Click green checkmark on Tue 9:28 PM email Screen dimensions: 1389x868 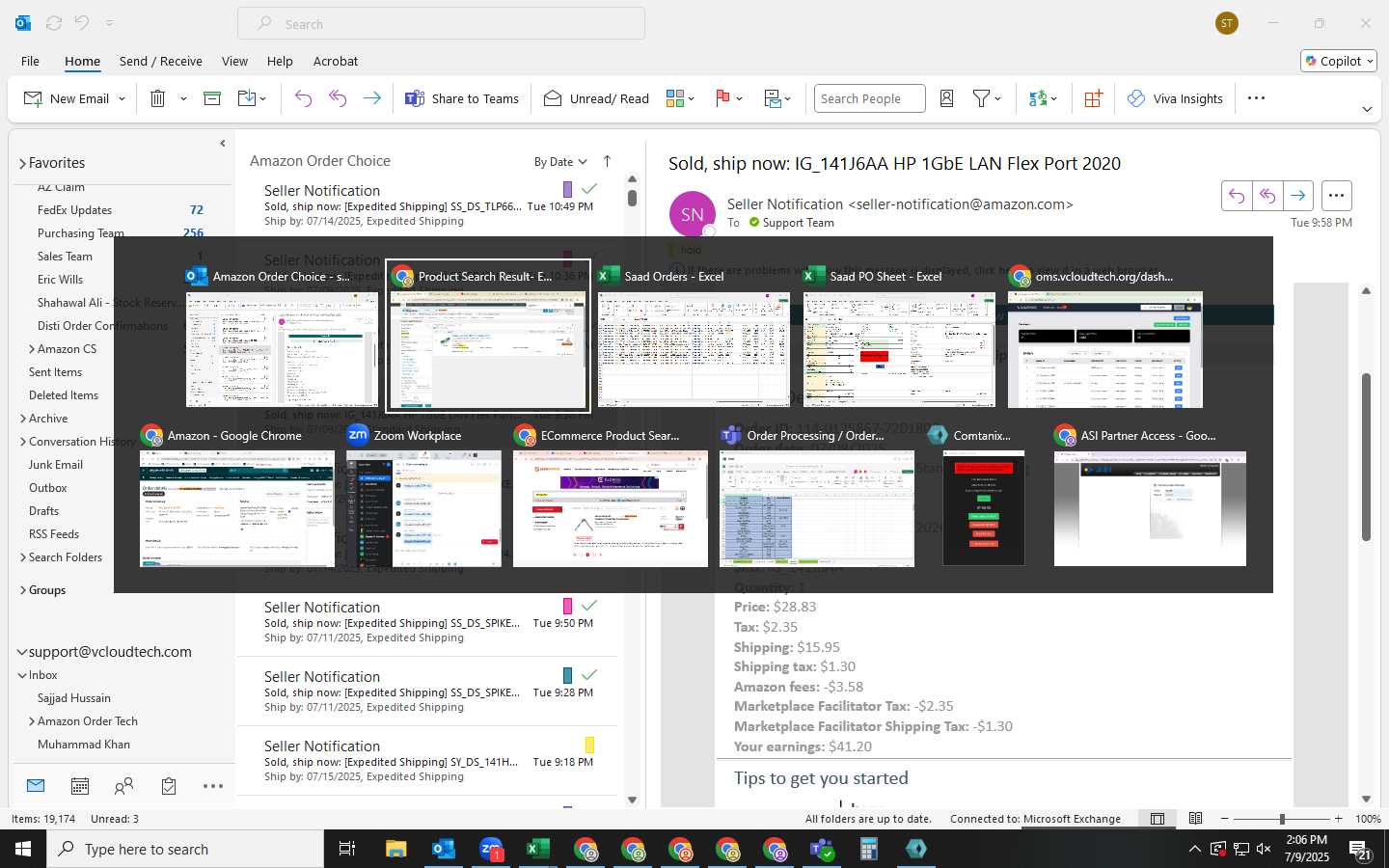pyautogui.click(x=589, y=675)
